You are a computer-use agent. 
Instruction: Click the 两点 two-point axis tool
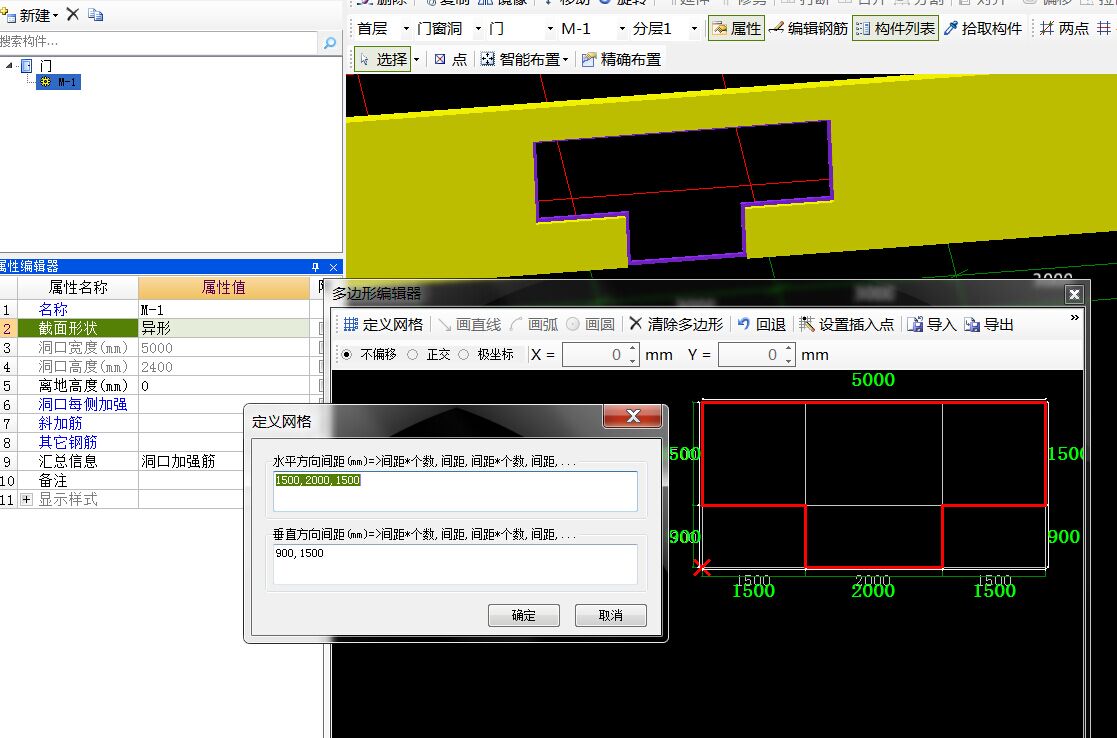coord(1064,28)
